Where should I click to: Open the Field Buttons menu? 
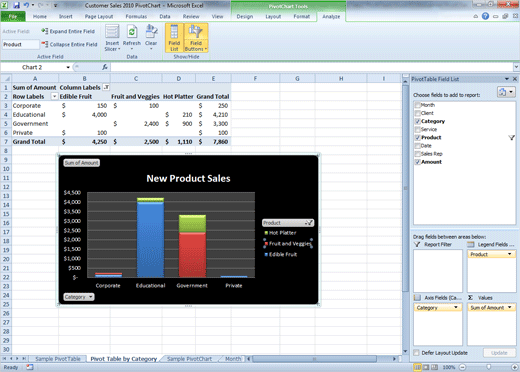(x=196, y=38)
